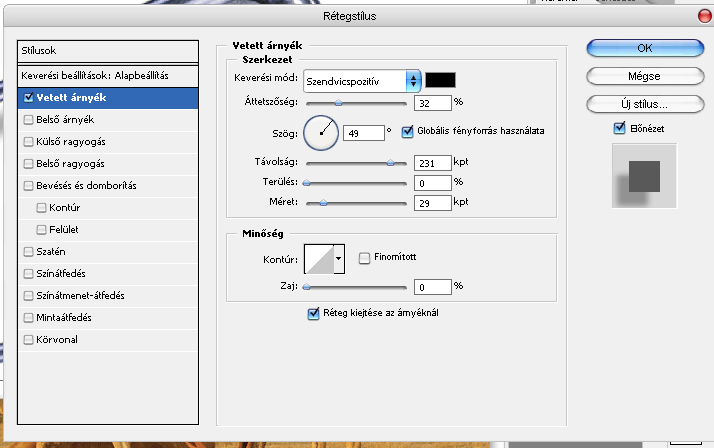Click the Új stílus... button
The height and width of the screenshot is (448, 714).
click(x=645, y=104)
